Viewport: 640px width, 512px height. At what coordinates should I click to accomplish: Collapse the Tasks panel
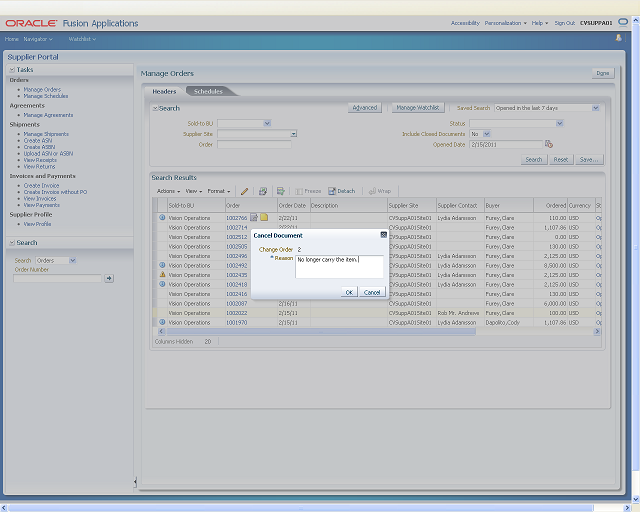pyautogui.click(x=12, y=70)
